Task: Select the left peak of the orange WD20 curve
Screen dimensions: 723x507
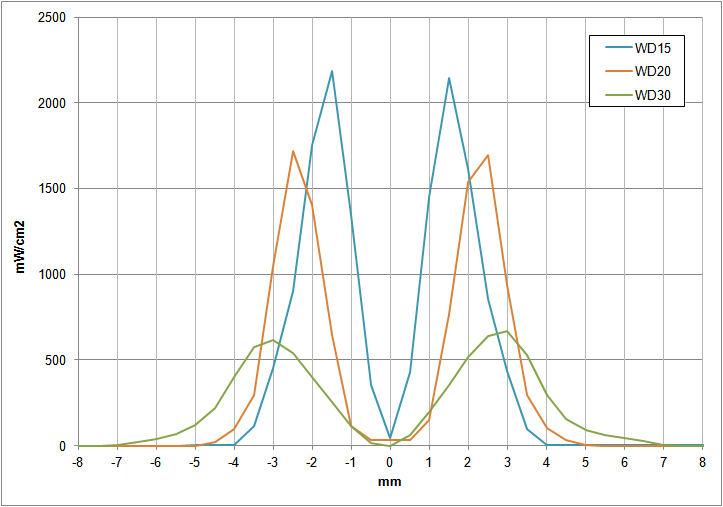Action: 293,152
